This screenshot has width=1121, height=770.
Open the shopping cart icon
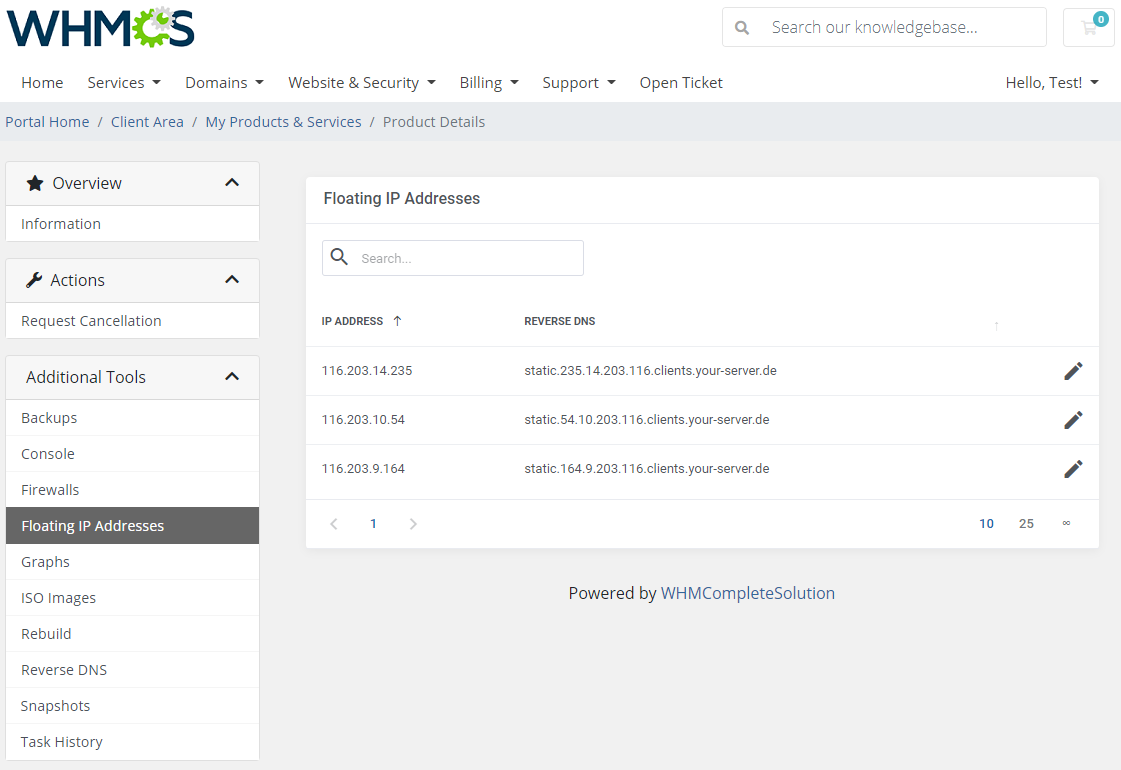(1089, 27)
